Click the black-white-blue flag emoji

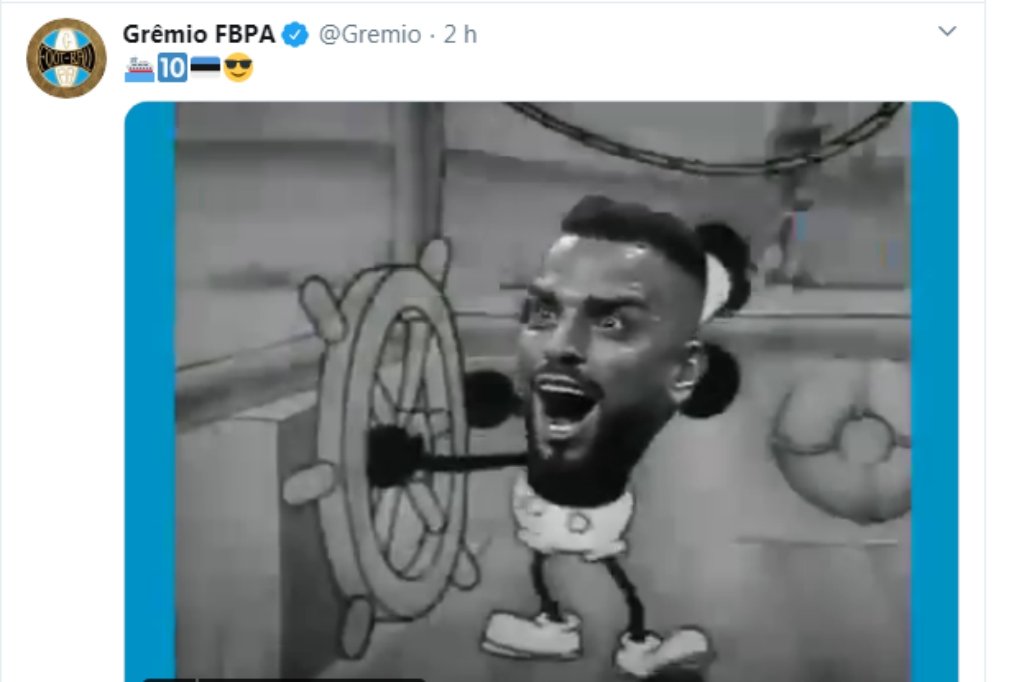205,68
